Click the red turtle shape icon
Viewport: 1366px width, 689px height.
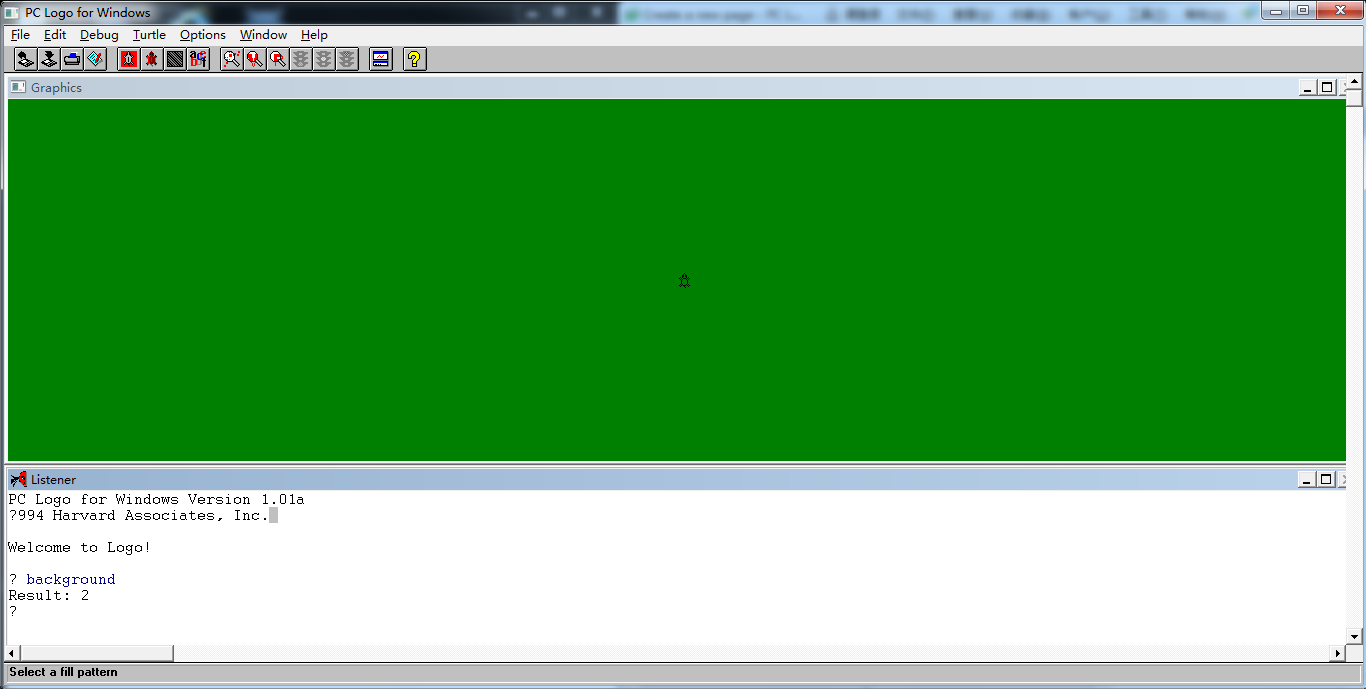152,59
